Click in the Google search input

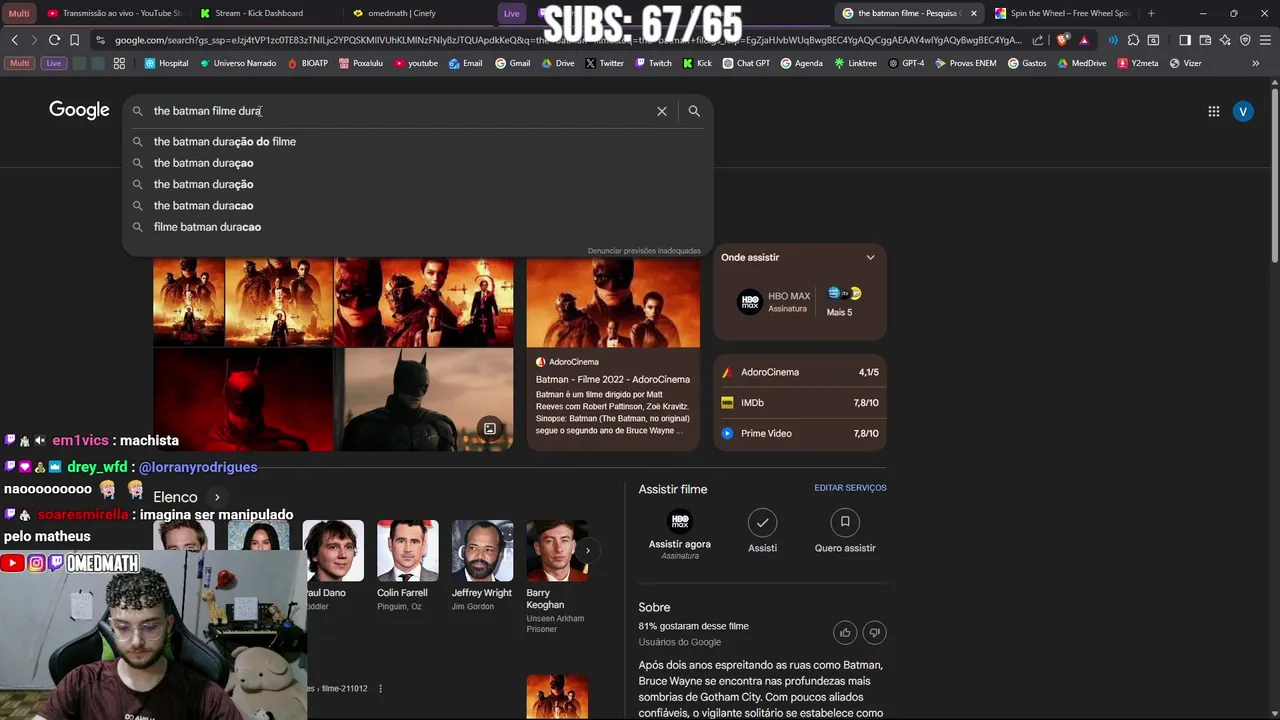(400, 111)
